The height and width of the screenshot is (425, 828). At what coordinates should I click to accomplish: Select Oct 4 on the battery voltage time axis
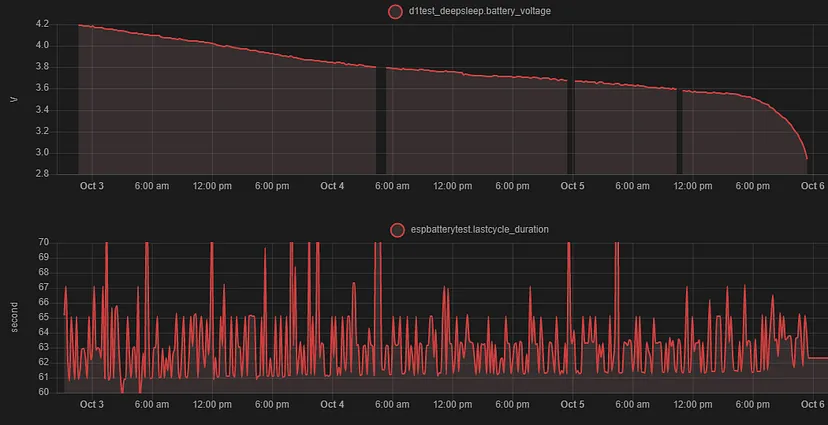[332, 186]
